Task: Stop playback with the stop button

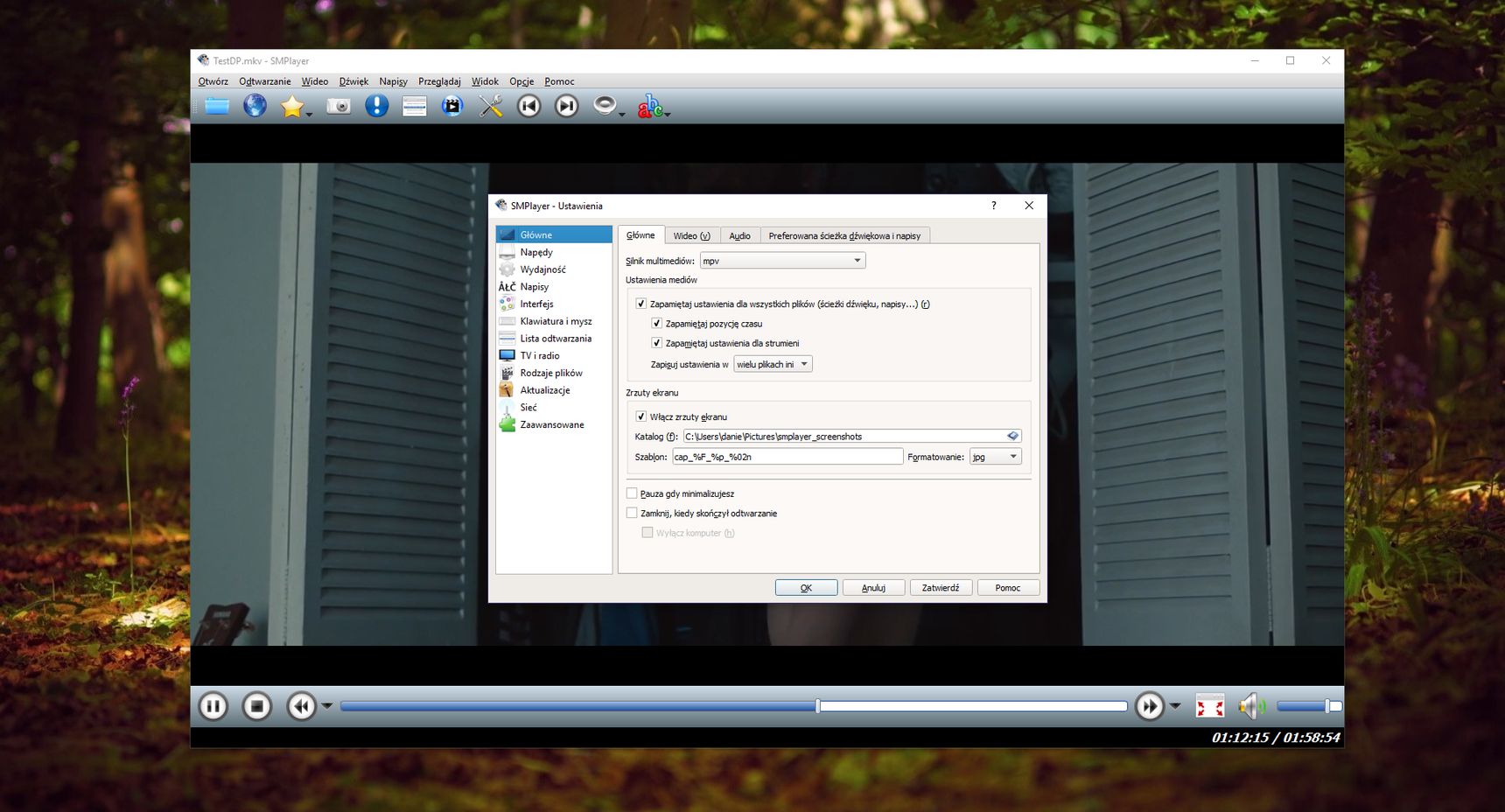Action: (x=256, y=706)
